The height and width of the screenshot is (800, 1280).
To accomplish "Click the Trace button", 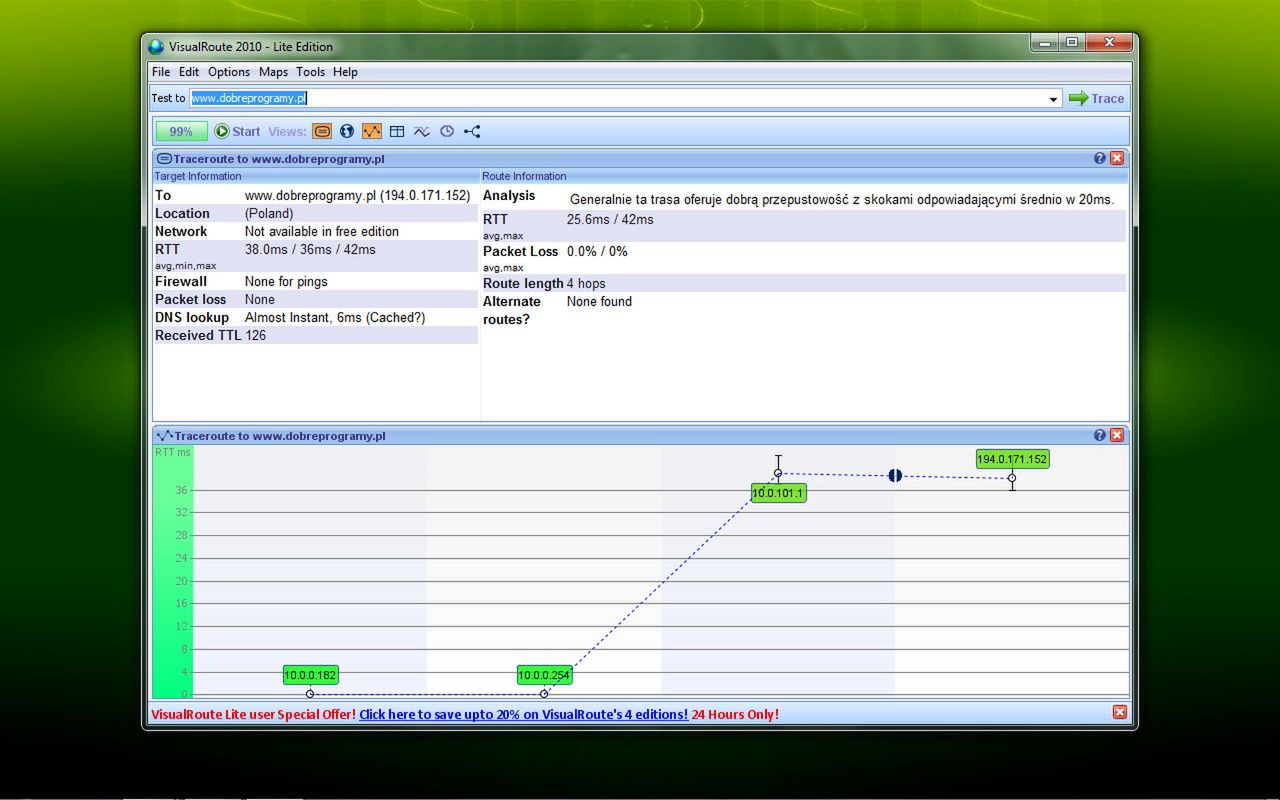I will [1096, 98].
